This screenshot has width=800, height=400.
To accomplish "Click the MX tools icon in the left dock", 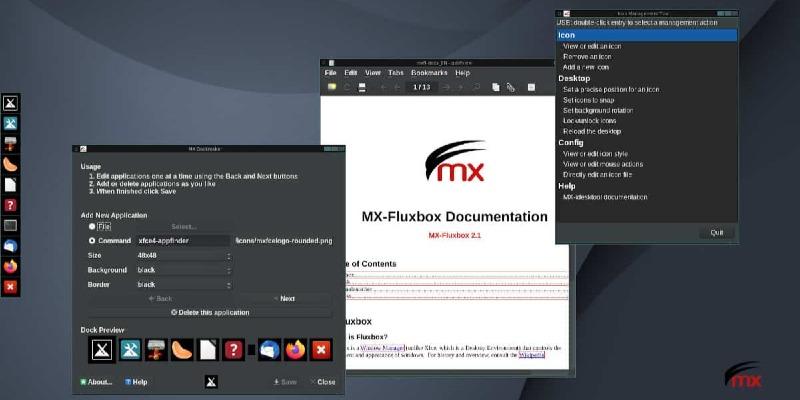I will tap(10, 123).
